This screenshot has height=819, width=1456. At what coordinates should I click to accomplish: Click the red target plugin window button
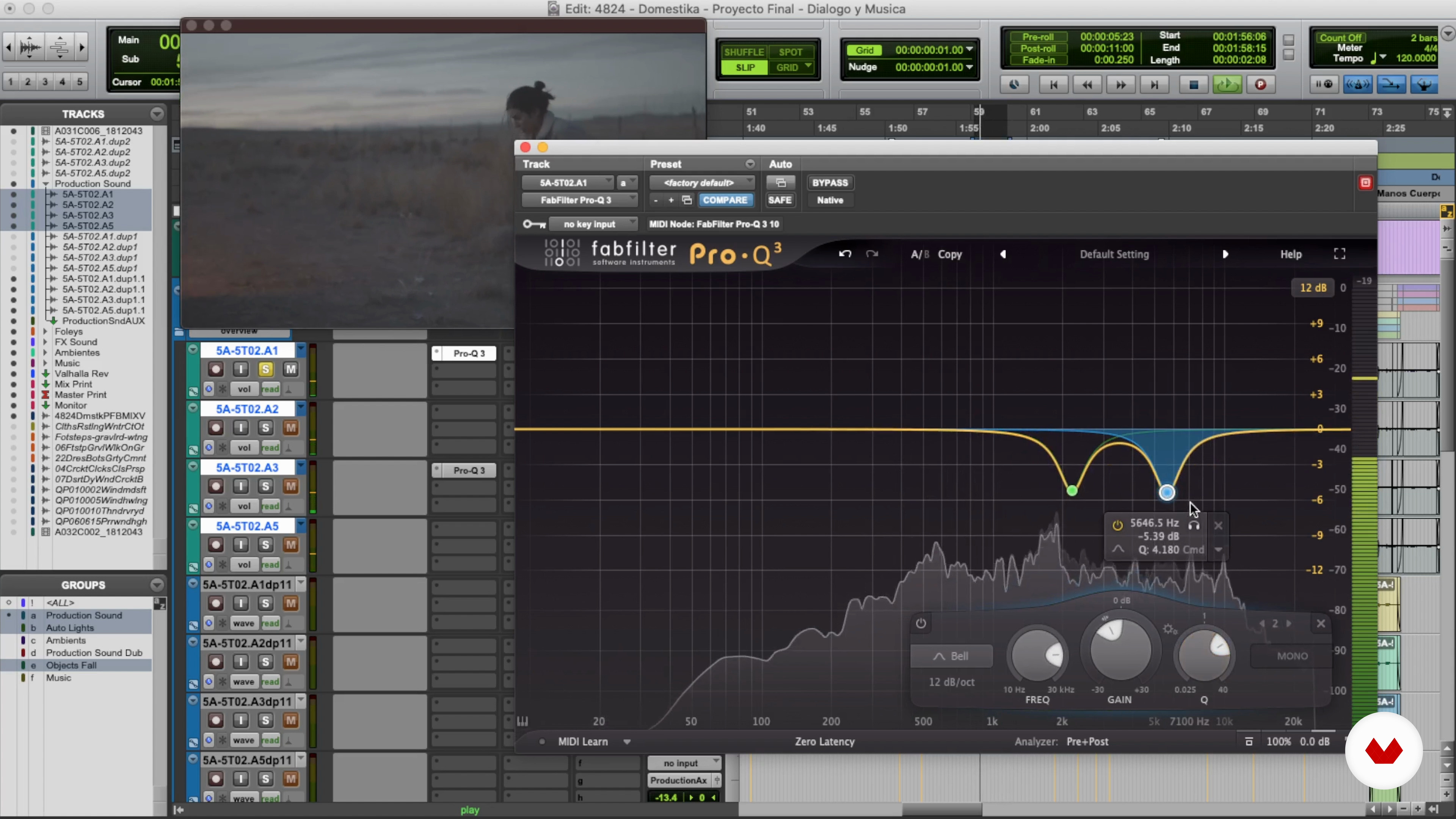(x=1365, y=182)
